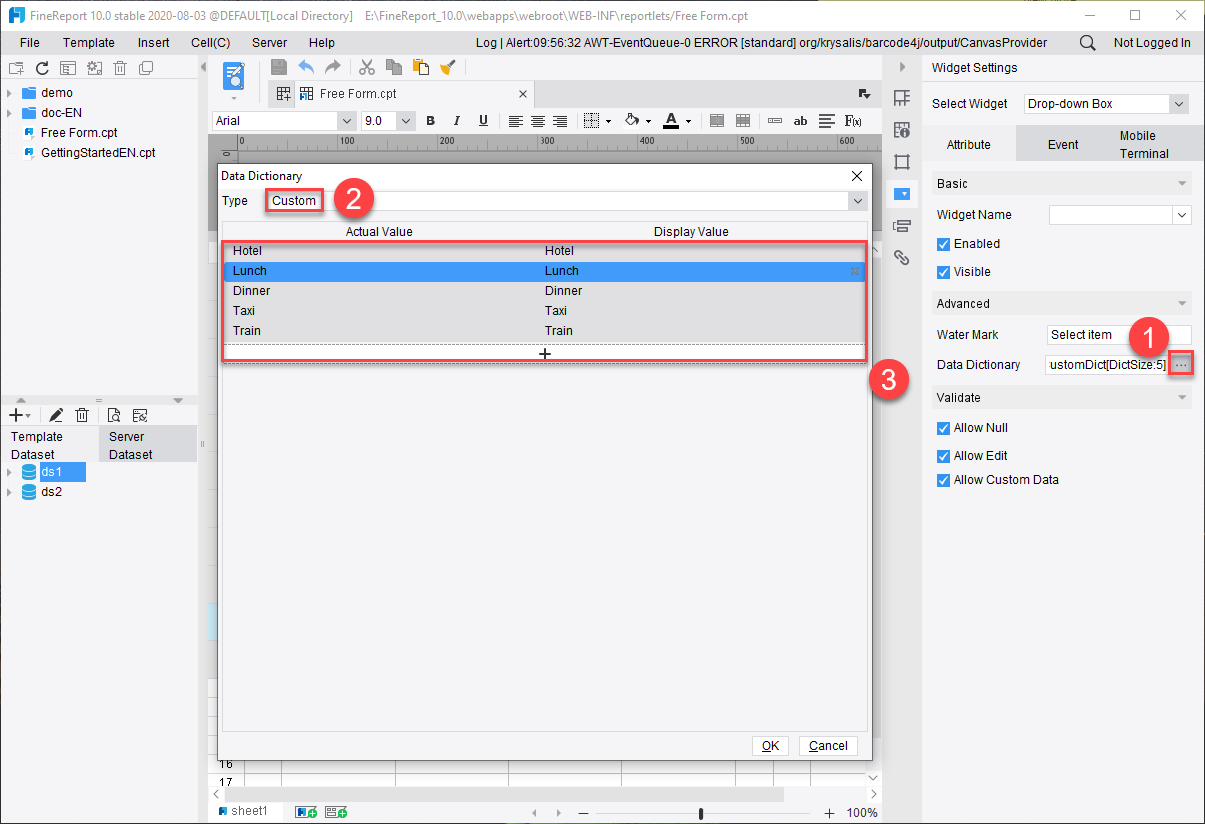Click the New folder icon in file panel
This screenshot has width=1205, height=824.
click(x=16, y=68)
